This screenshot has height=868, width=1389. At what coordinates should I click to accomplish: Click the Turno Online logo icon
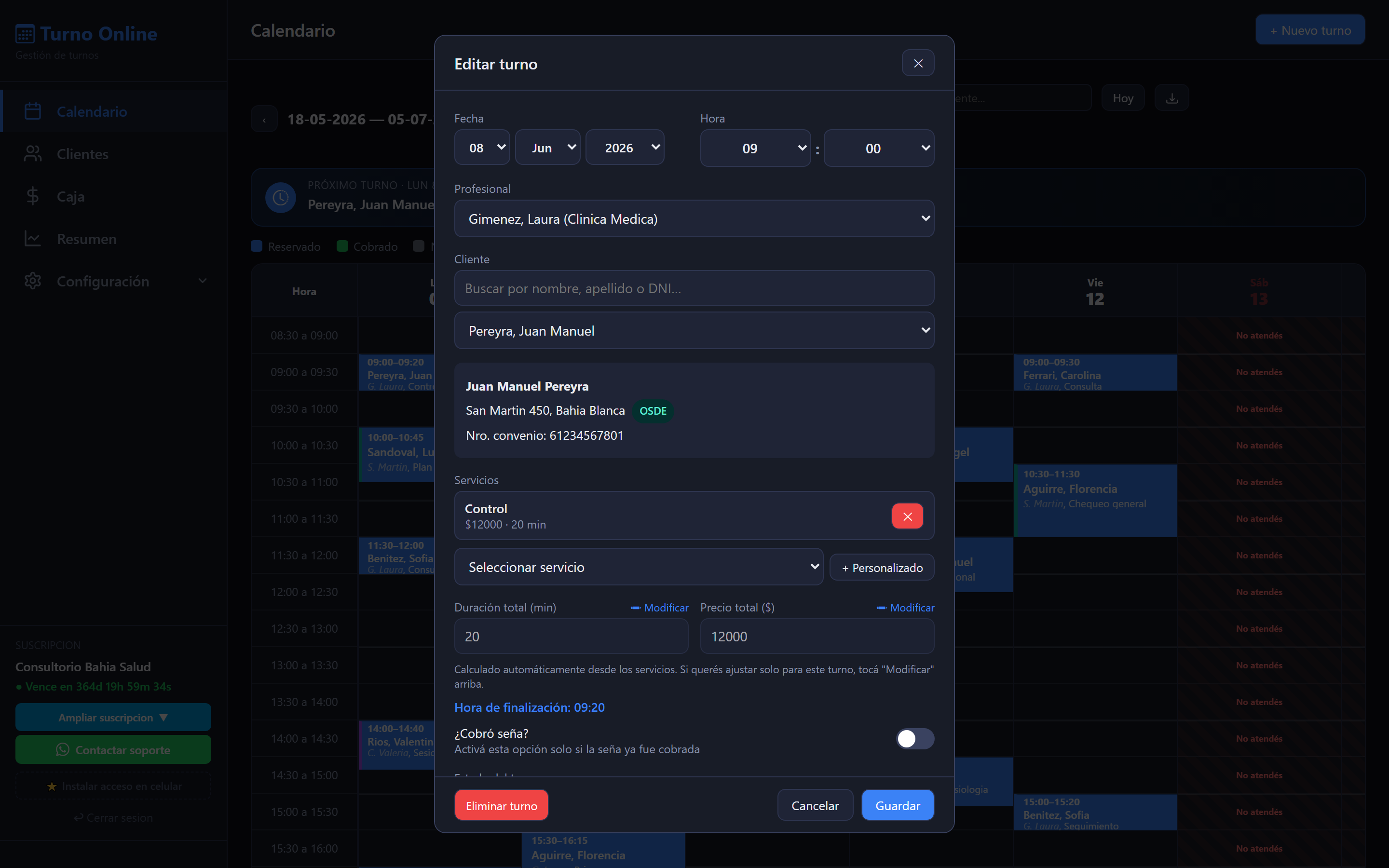click(25, 34)
